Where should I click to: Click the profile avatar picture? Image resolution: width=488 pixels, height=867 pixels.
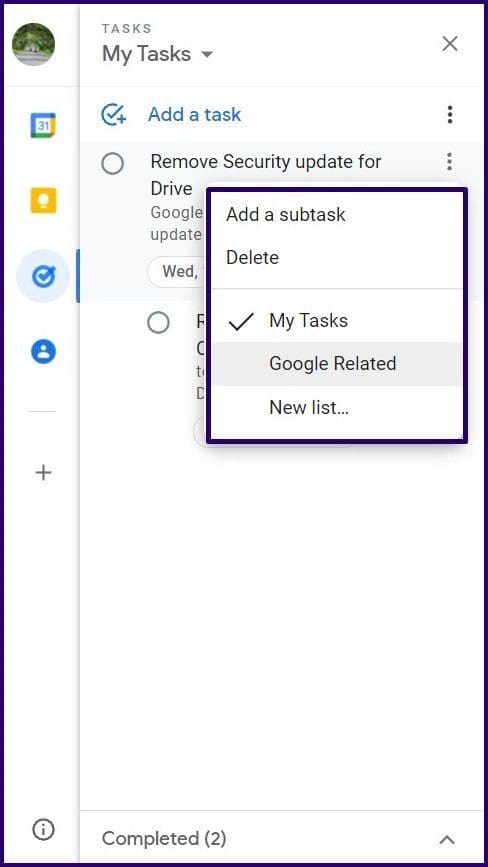point(34,44)
